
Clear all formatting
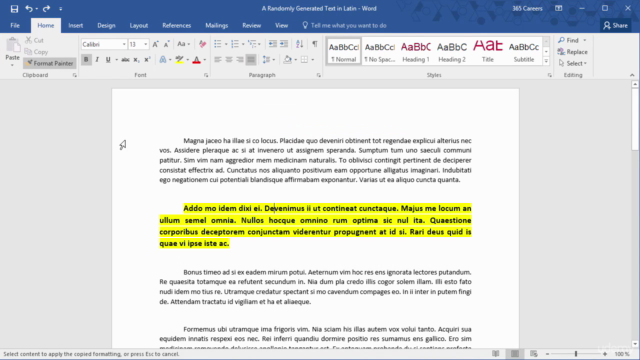202,44
